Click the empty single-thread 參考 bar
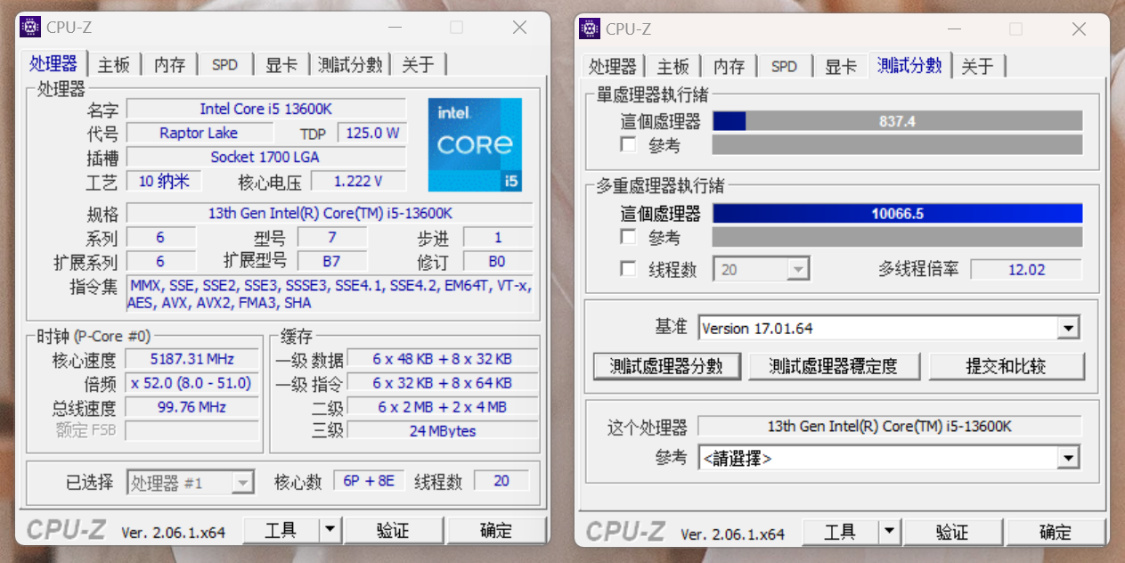1125x563 pixels. click(x=897, y=145)
